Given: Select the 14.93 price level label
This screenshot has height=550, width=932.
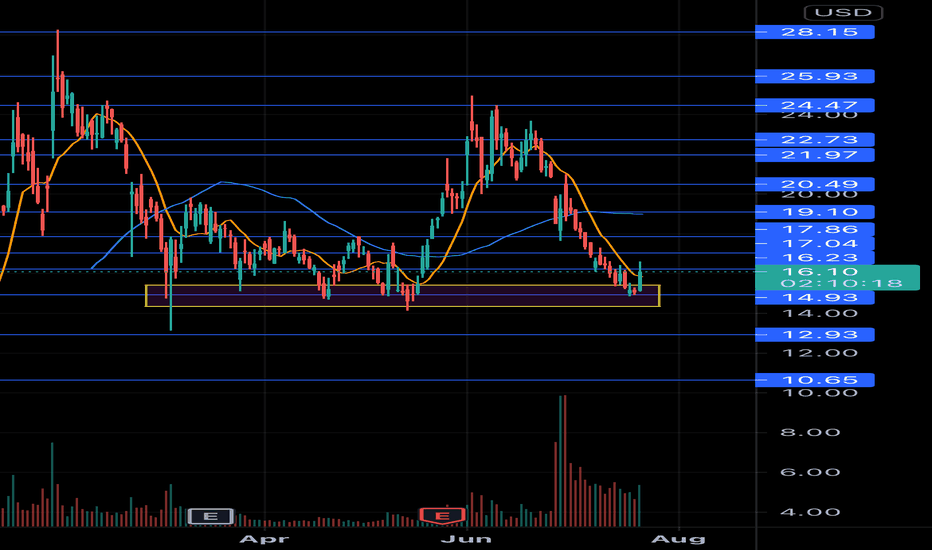Looking at the screenshot, I should point(814,297).
